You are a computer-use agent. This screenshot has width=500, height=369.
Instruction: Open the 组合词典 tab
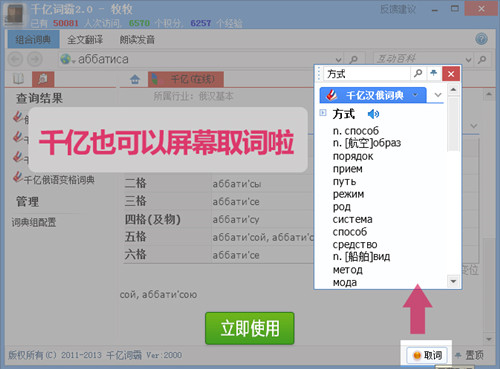point(33,39)
